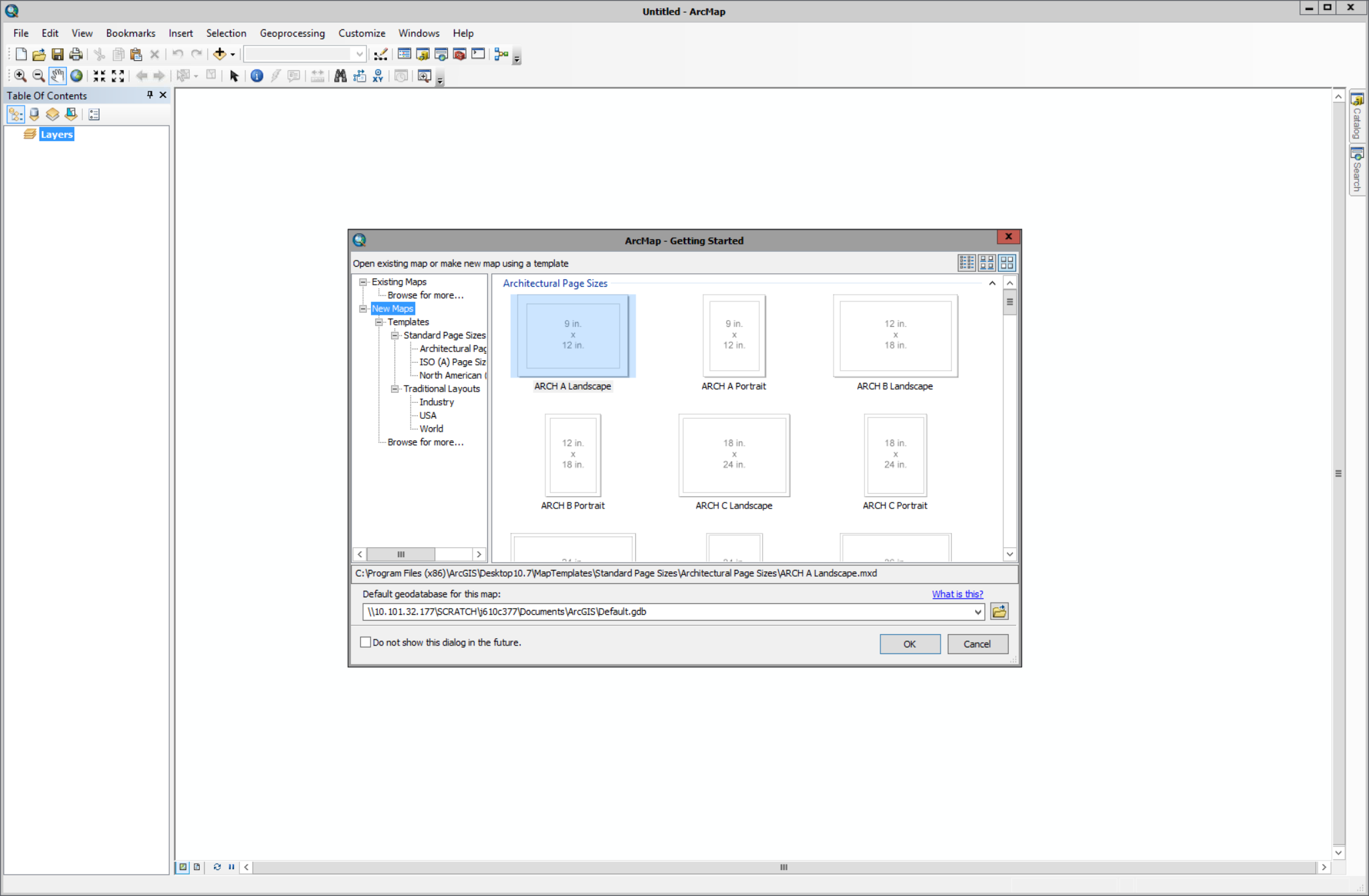Collapse the Templates tree node
This screenshot has width=1369, height=896.
tap(379, 322)
